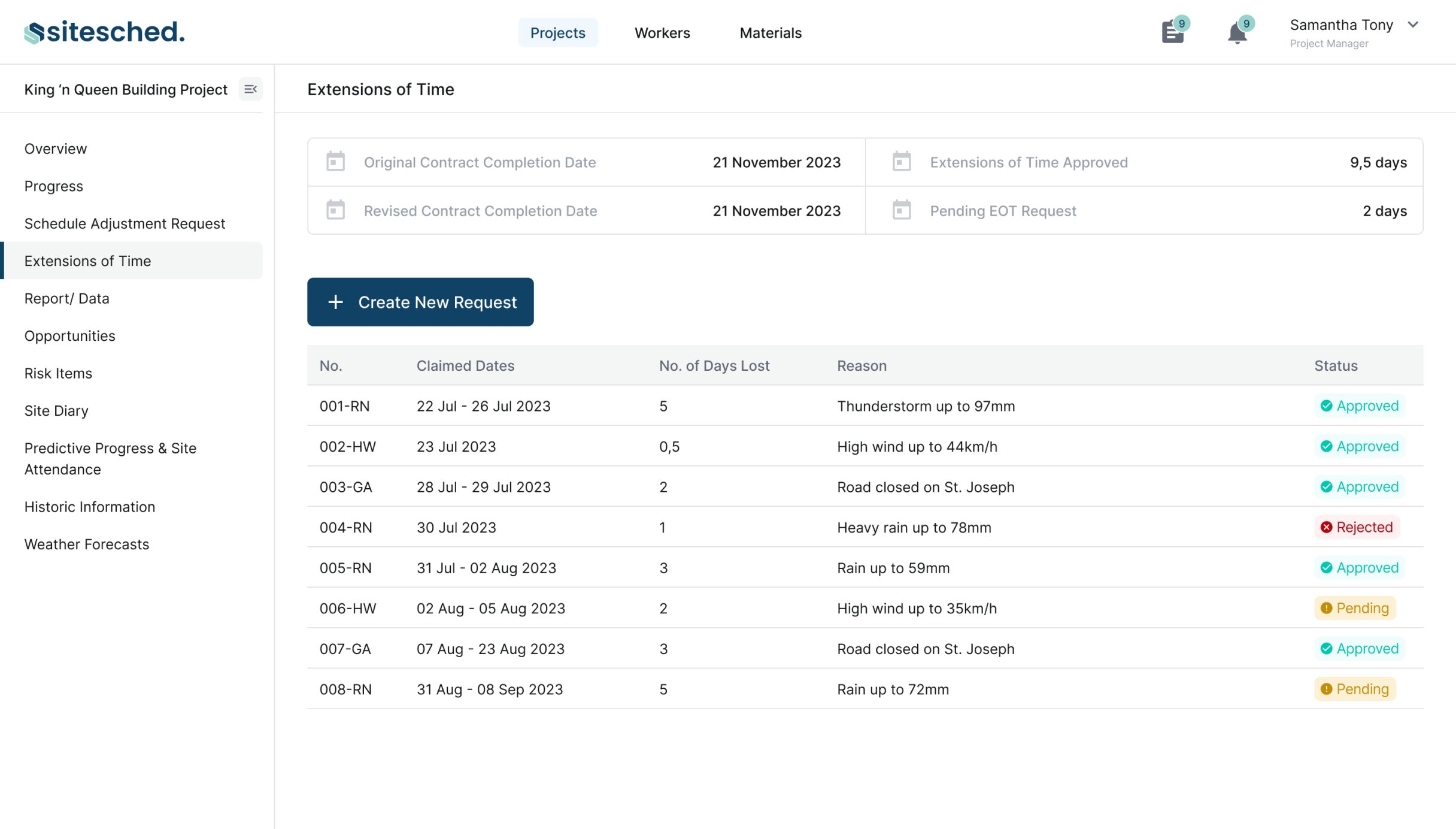Open Weather Forecasts section

pos(87,544)
